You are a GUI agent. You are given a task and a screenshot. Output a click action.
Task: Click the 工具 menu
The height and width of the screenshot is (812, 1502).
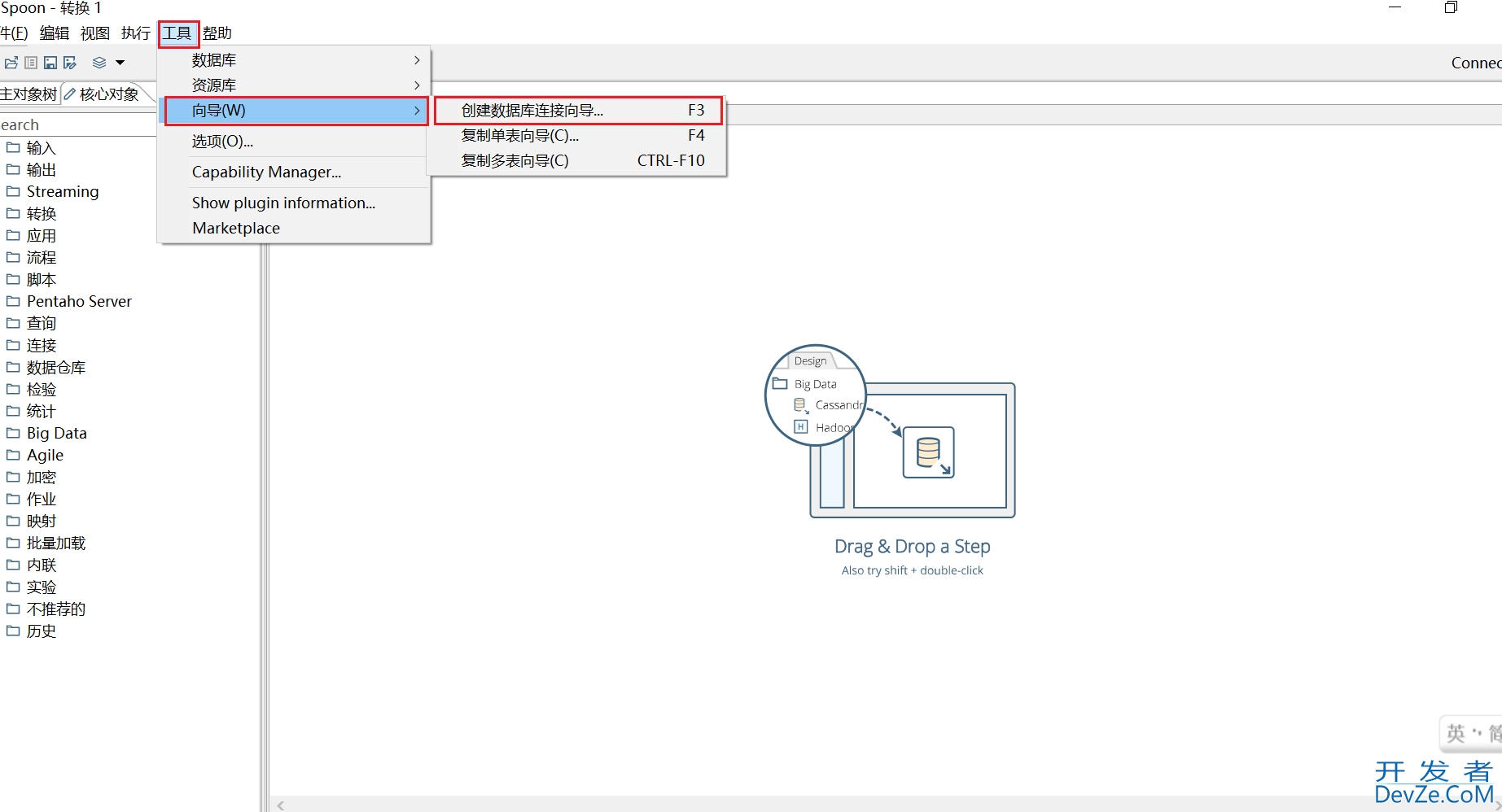tap(177, 33)
